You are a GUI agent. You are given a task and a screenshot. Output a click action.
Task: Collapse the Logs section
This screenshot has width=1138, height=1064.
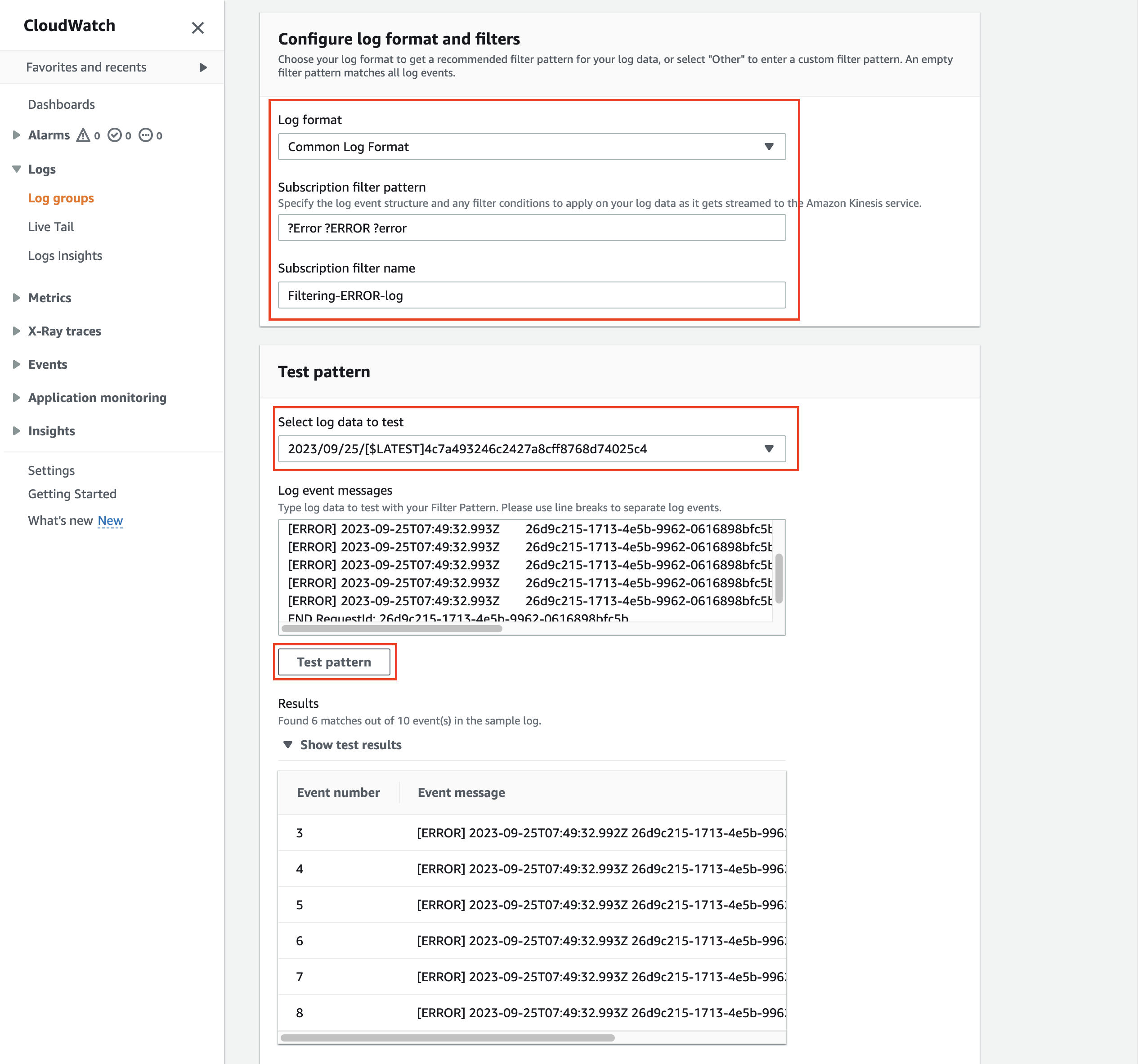tap(17, 170)
